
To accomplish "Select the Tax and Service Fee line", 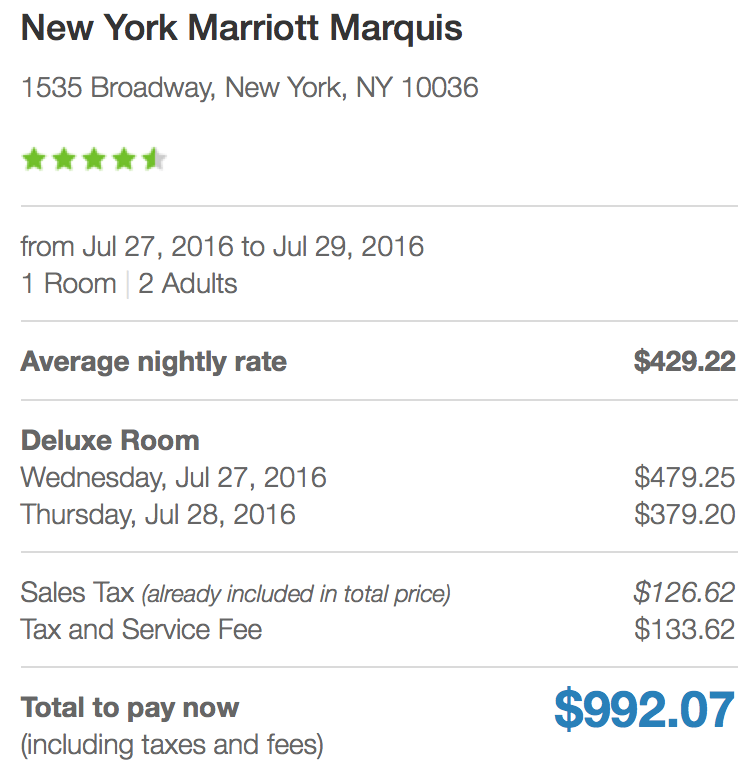I will 378,629.
